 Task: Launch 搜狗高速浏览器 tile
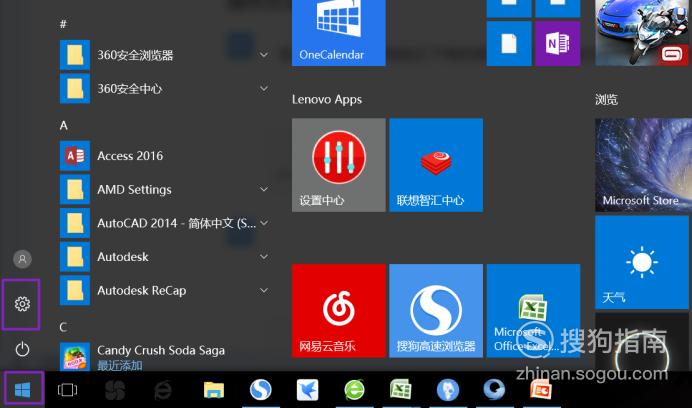click(x=436, y=310)
